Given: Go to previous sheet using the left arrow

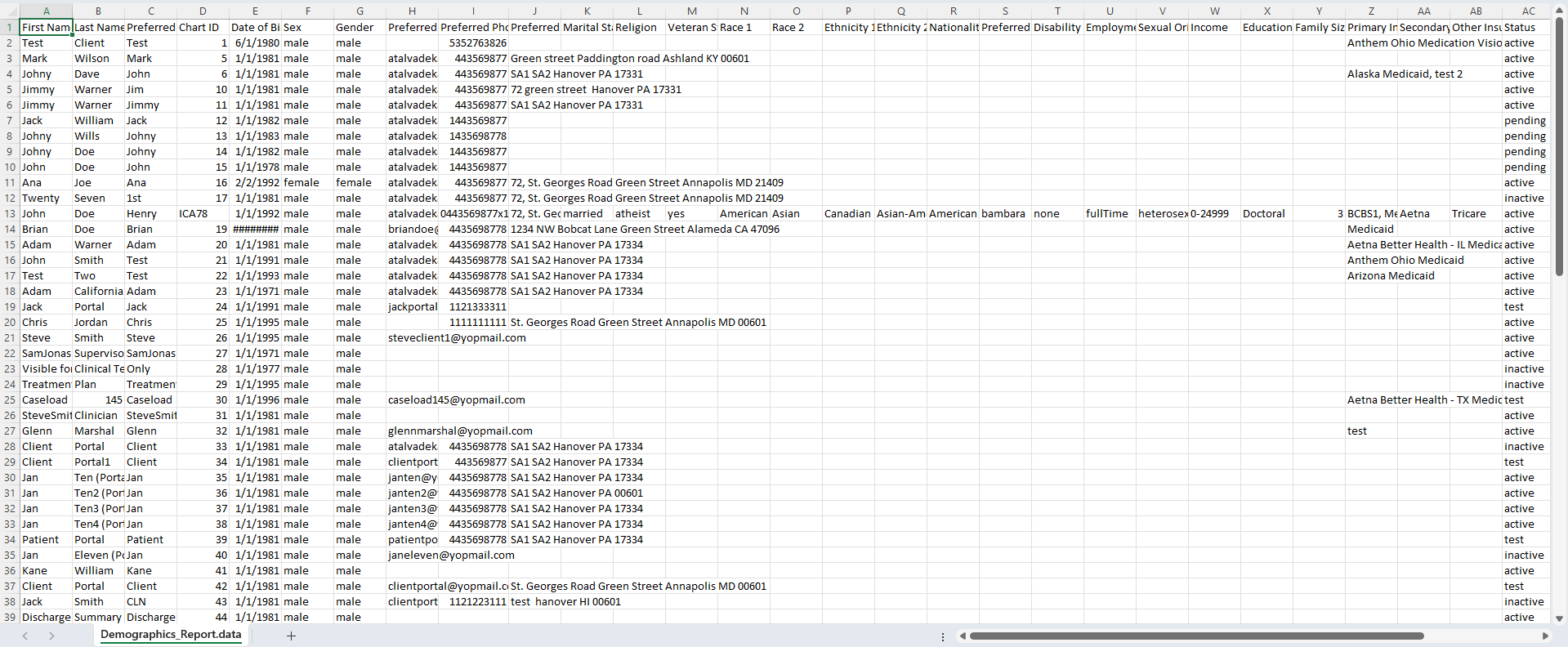Looking at the screenshot, I should click(x=25, y=636).
